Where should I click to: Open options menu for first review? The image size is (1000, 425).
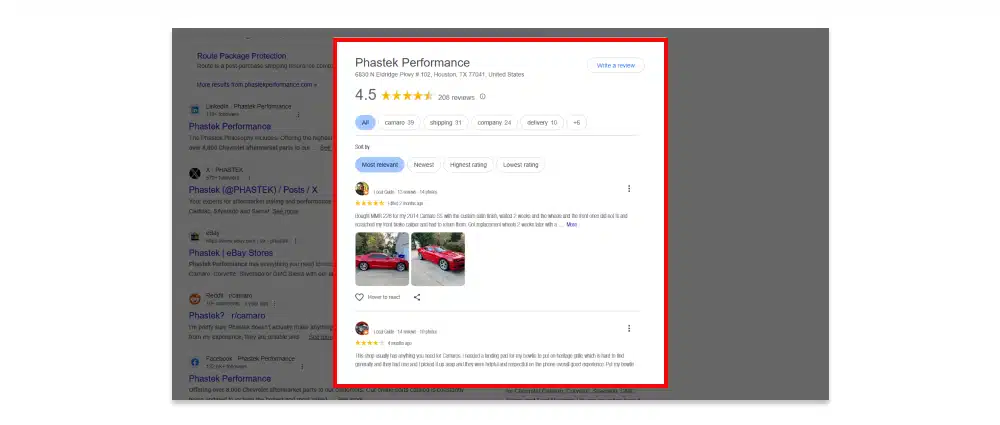tap(628, 188)
